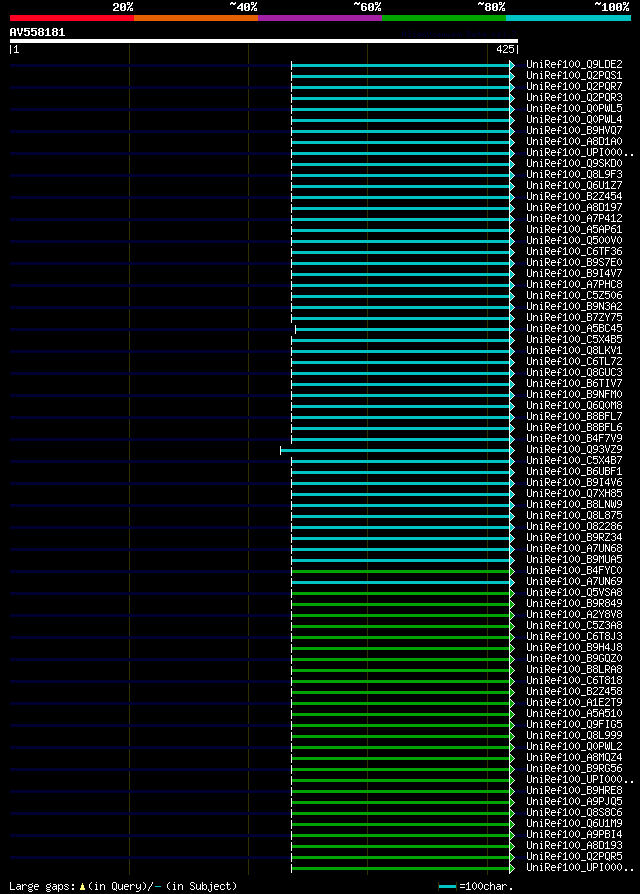This screenshot has height=894, width=640.
Task: Select the UniRef100_B4FYC0 label
Action: (574, 570)
